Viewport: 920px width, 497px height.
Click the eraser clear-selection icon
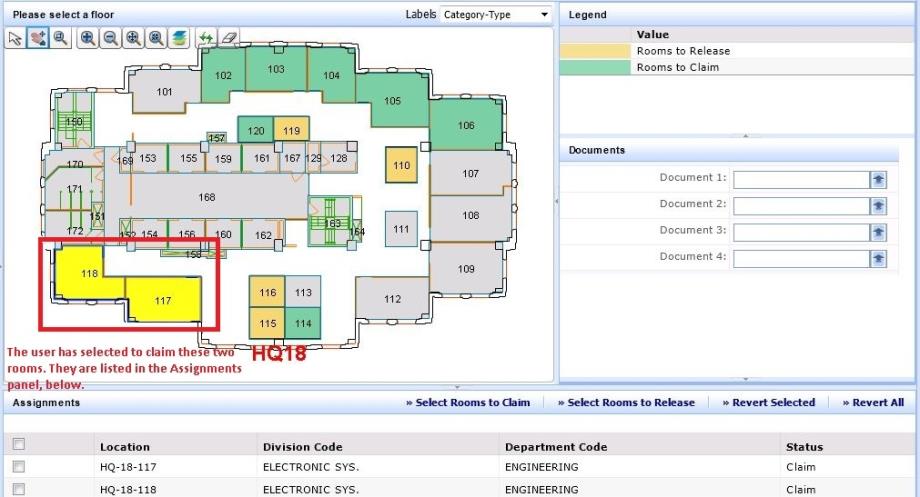tap(229, 38)
